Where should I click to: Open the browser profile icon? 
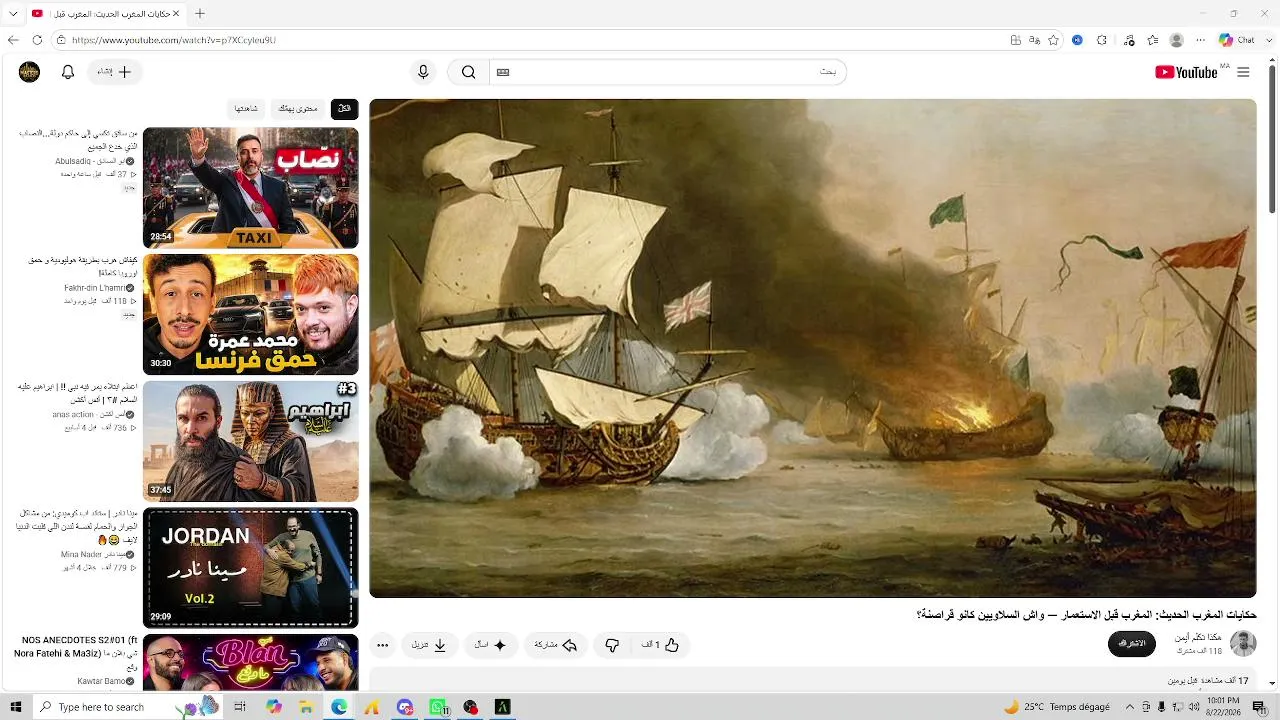coord(1177,40)
